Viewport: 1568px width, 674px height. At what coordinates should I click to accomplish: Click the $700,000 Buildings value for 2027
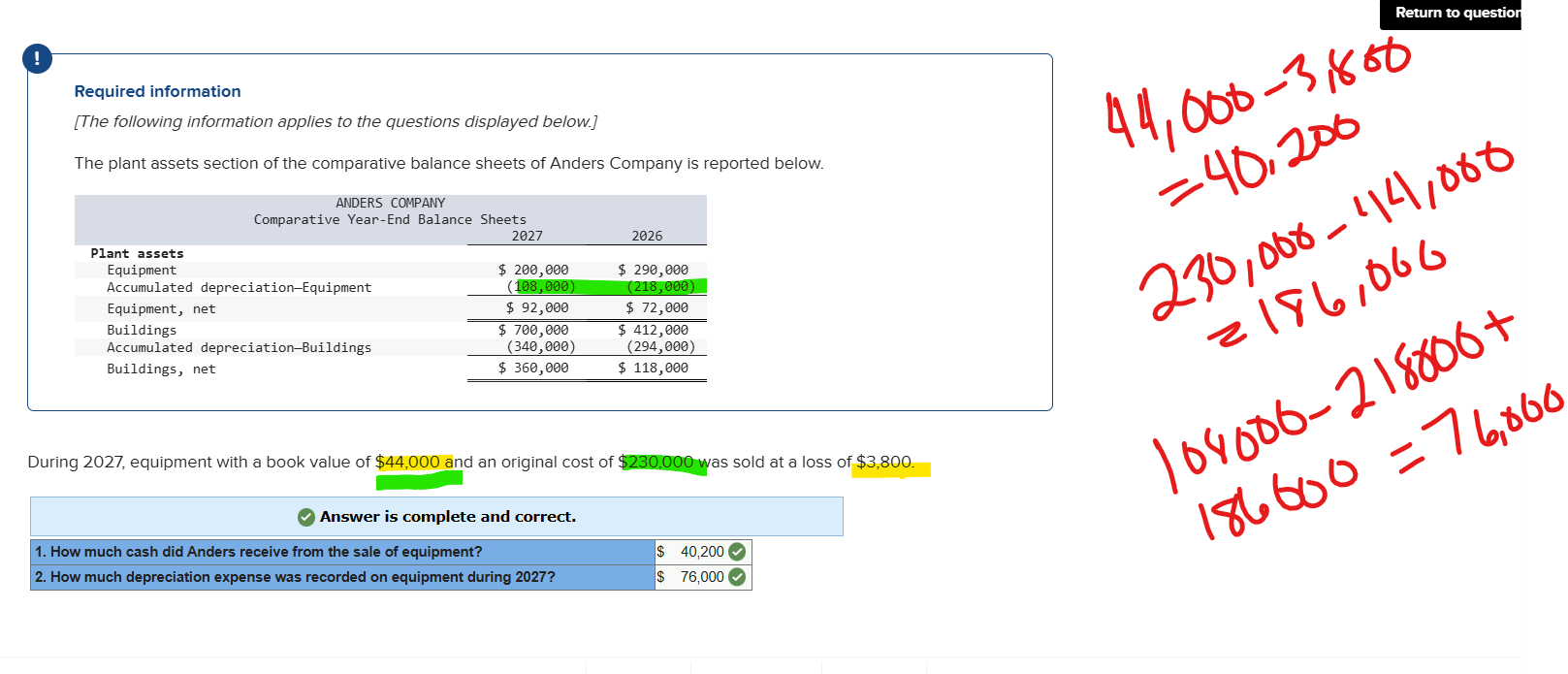click(x=533, y=330)
